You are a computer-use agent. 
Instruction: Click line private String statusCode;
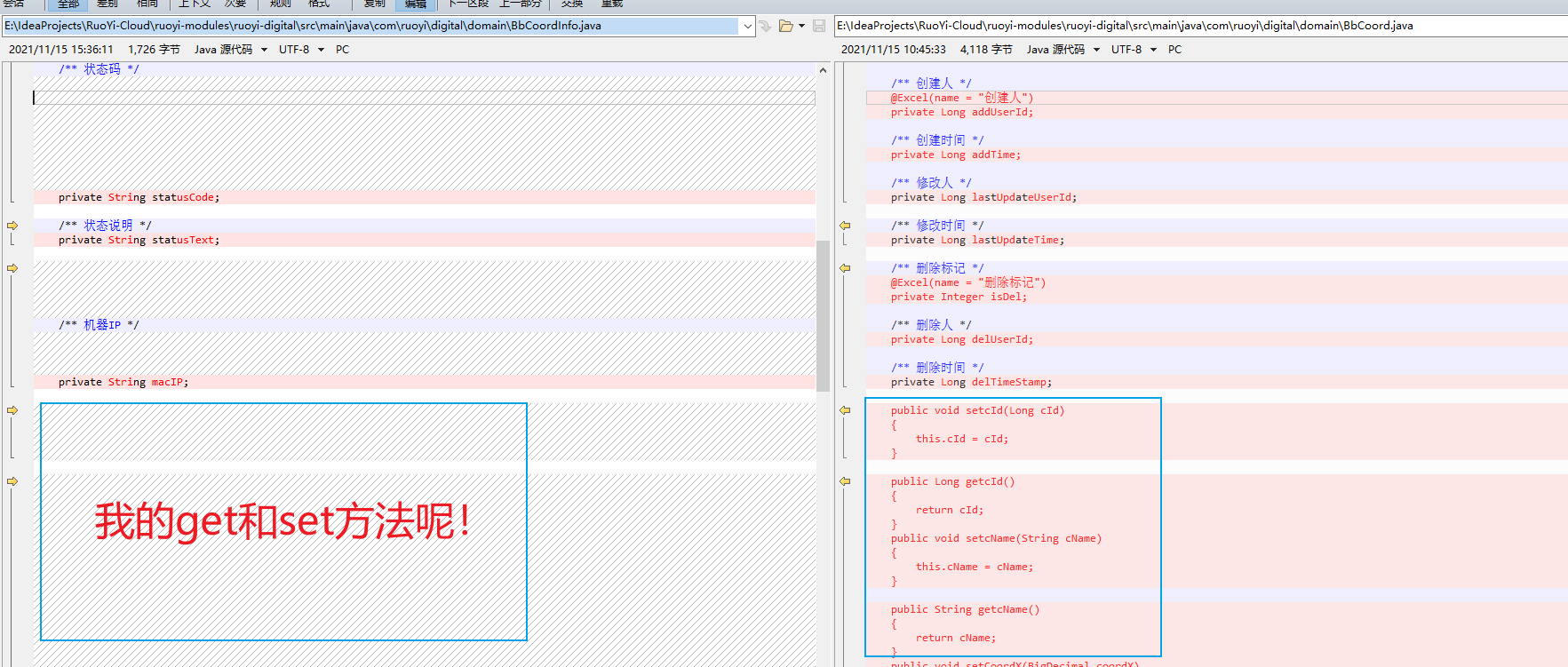[x=139, y=197]
